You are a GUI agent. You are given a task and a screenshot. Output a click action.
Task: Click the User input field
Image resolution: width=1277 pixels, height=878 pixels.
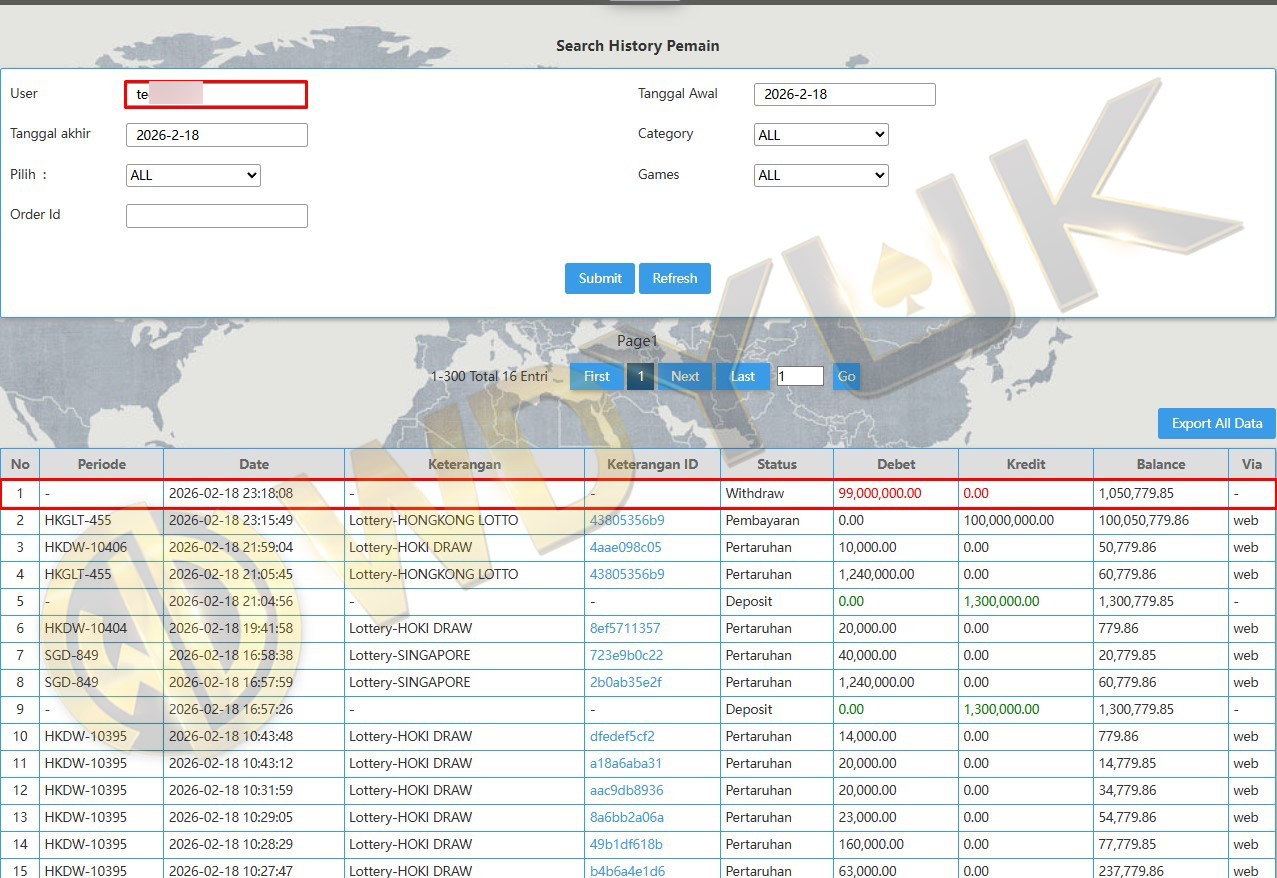point(216,95)
